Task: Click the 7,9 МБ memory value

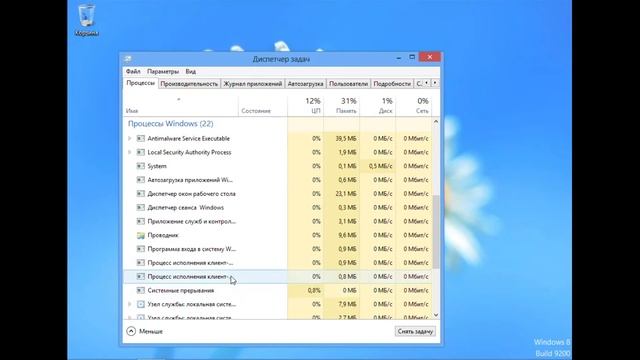Action: [x=347, y=304]
